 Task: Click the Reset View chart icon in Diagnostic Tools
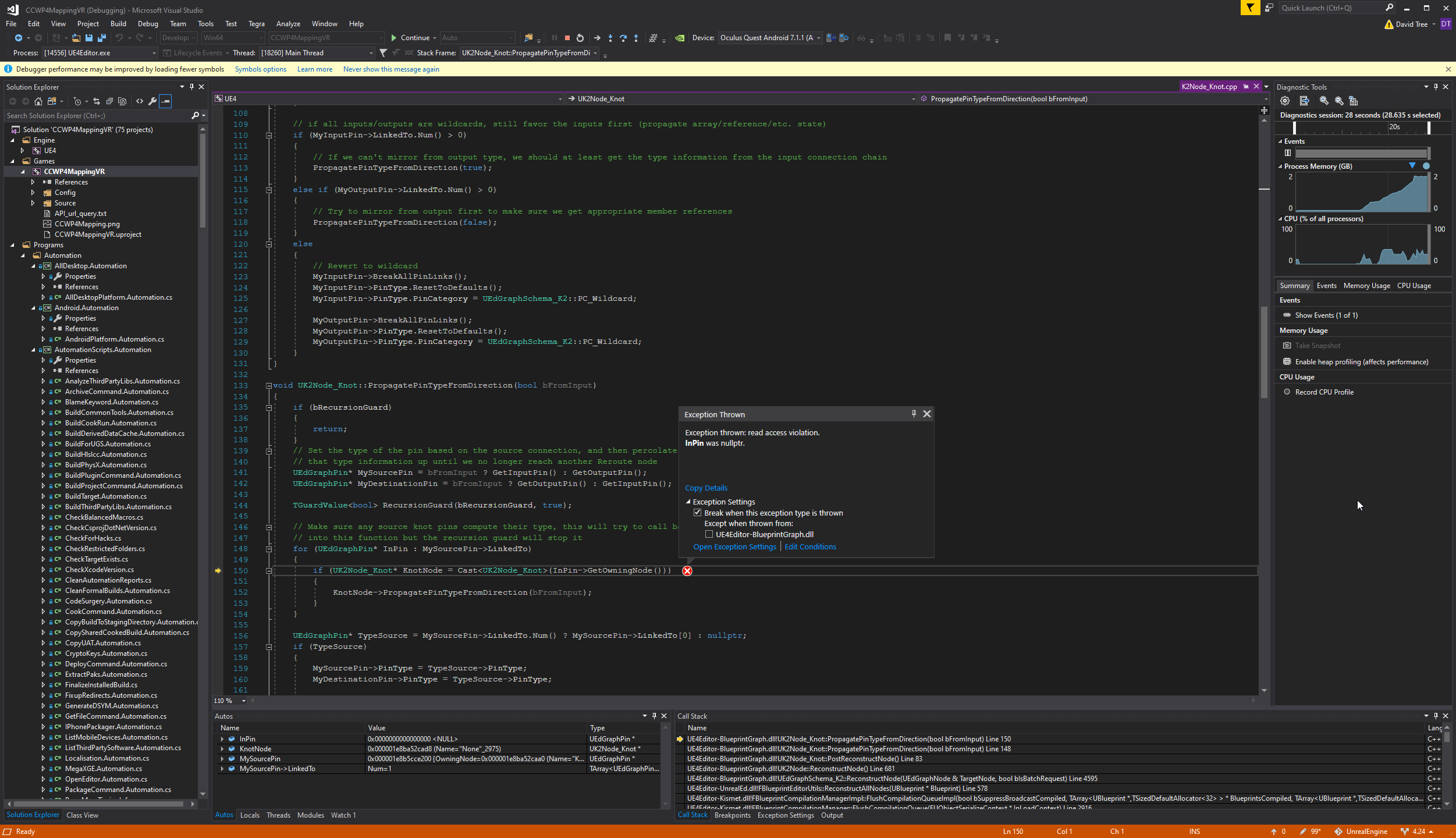[x=1353, y=101]
